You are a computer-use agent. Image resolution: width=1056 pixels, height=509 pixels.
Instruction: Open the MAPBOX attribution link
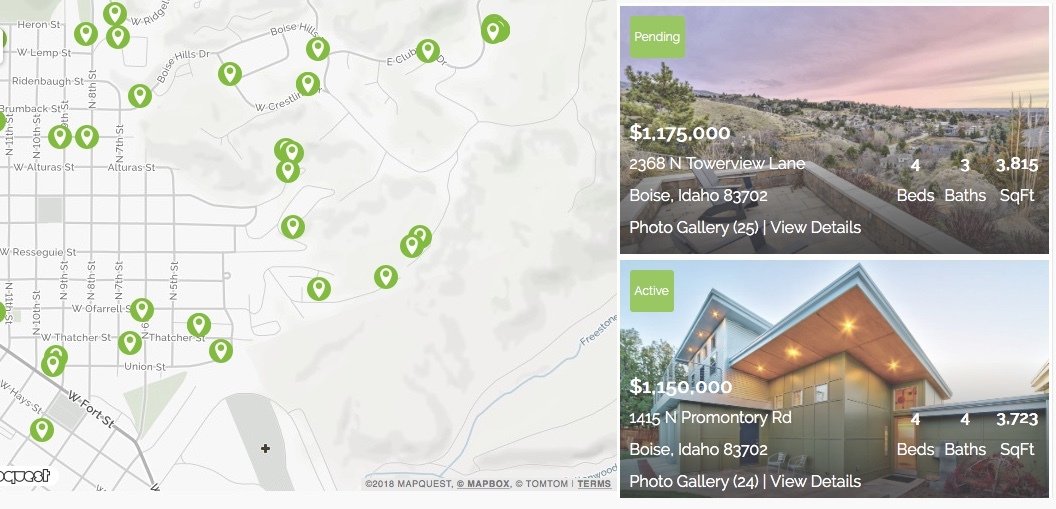482,483
